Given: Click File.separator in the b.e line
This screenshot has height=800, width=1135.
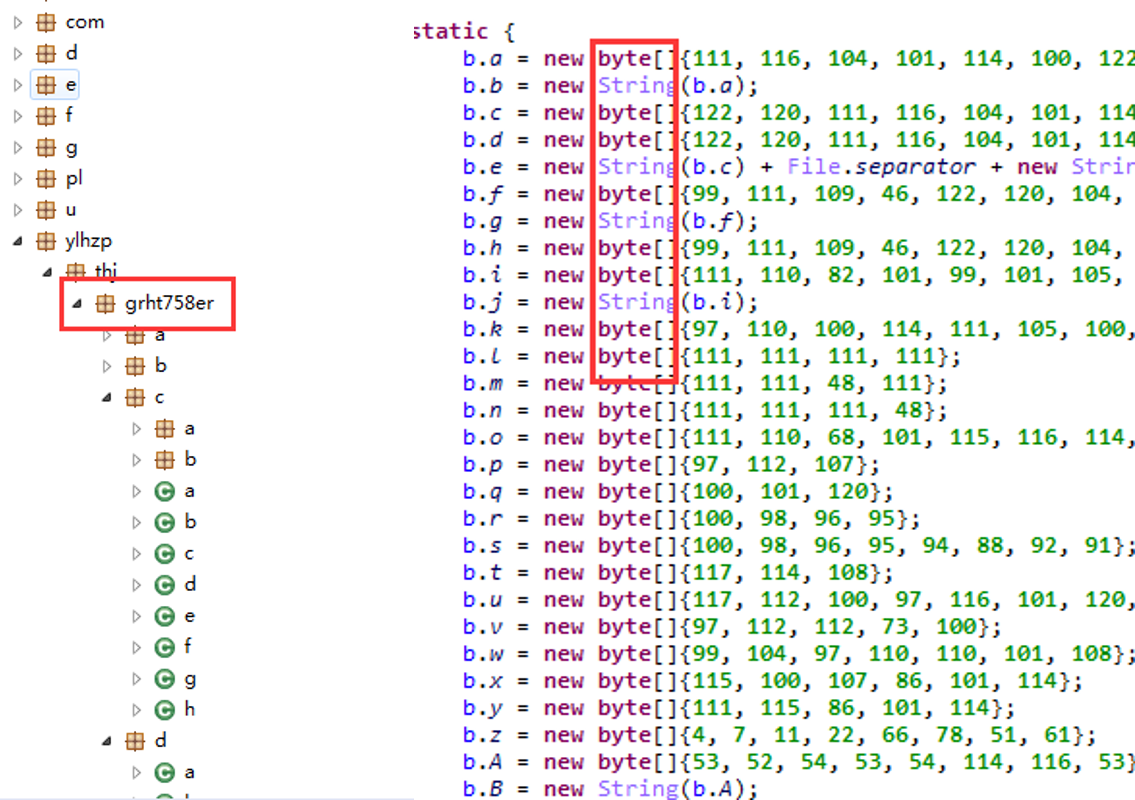Looking at the screenshot, I should [881, 167].
